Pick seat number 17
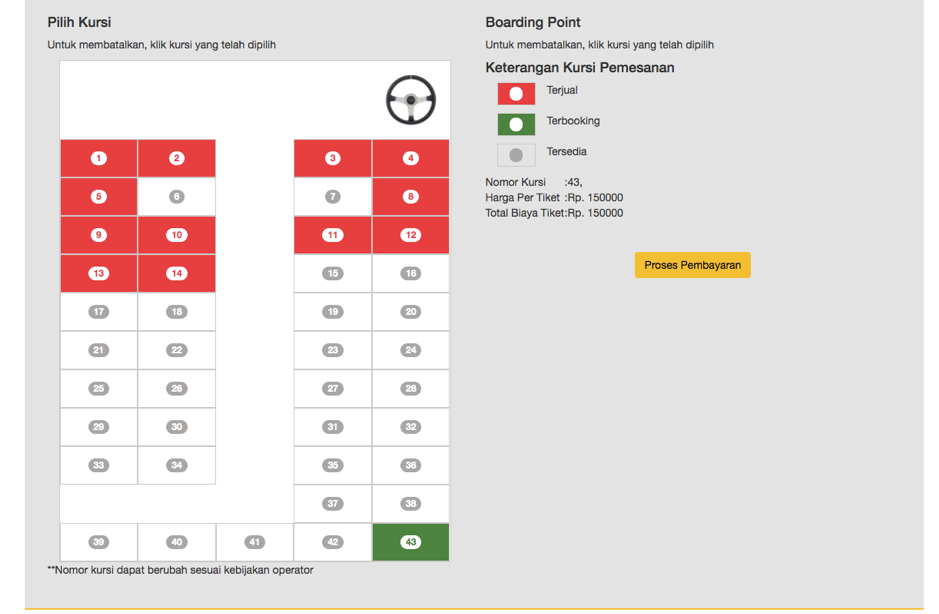The image size is (939, 614). 98,312
